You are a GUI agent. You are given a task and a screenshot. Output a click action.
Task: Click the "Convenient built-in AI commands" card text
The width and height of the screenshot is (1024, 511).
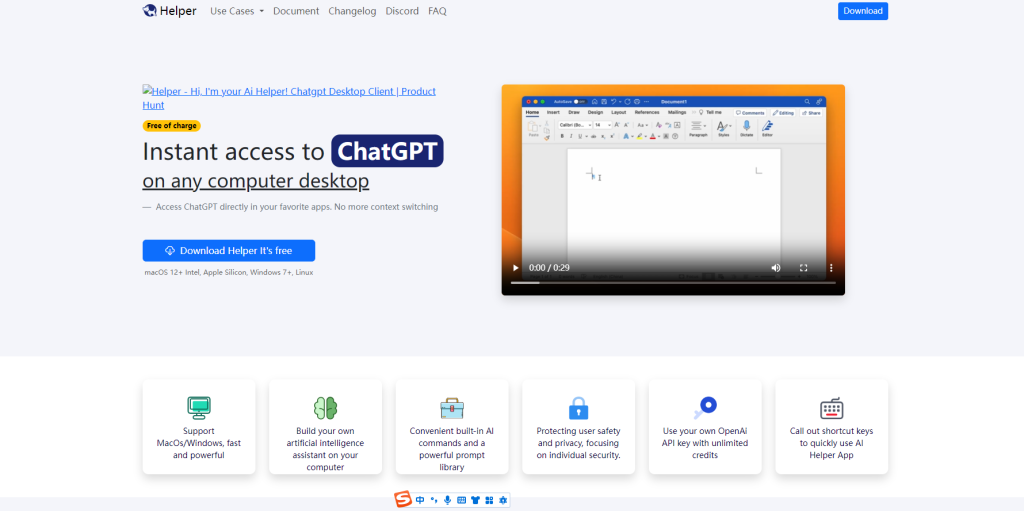(452, 449)
